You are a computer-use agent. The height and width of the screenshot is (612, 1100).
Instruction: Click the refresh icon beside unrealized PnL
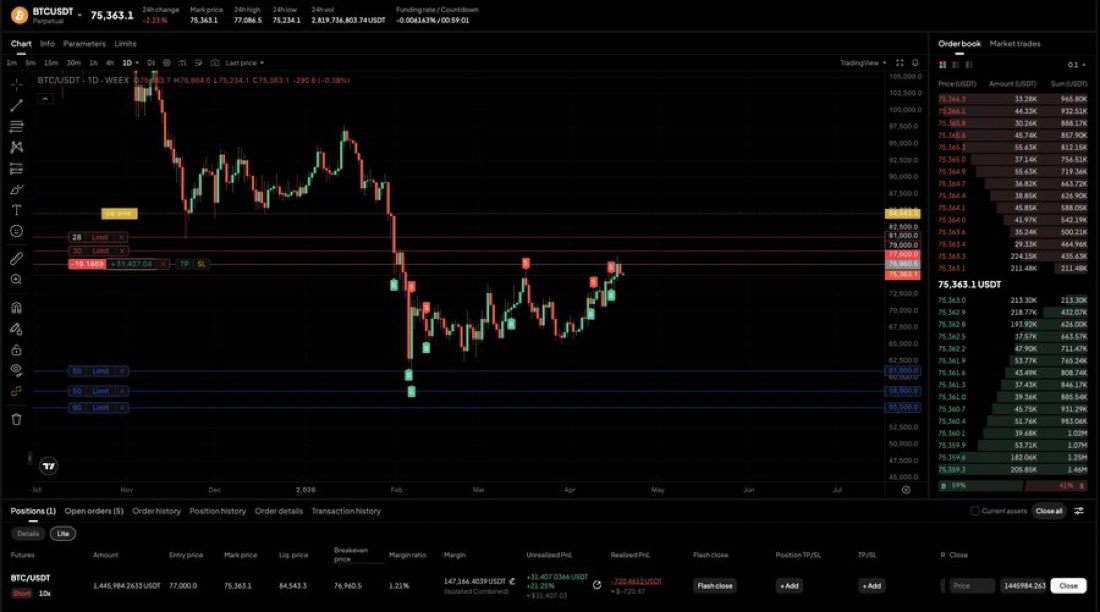tap(597, 585)
